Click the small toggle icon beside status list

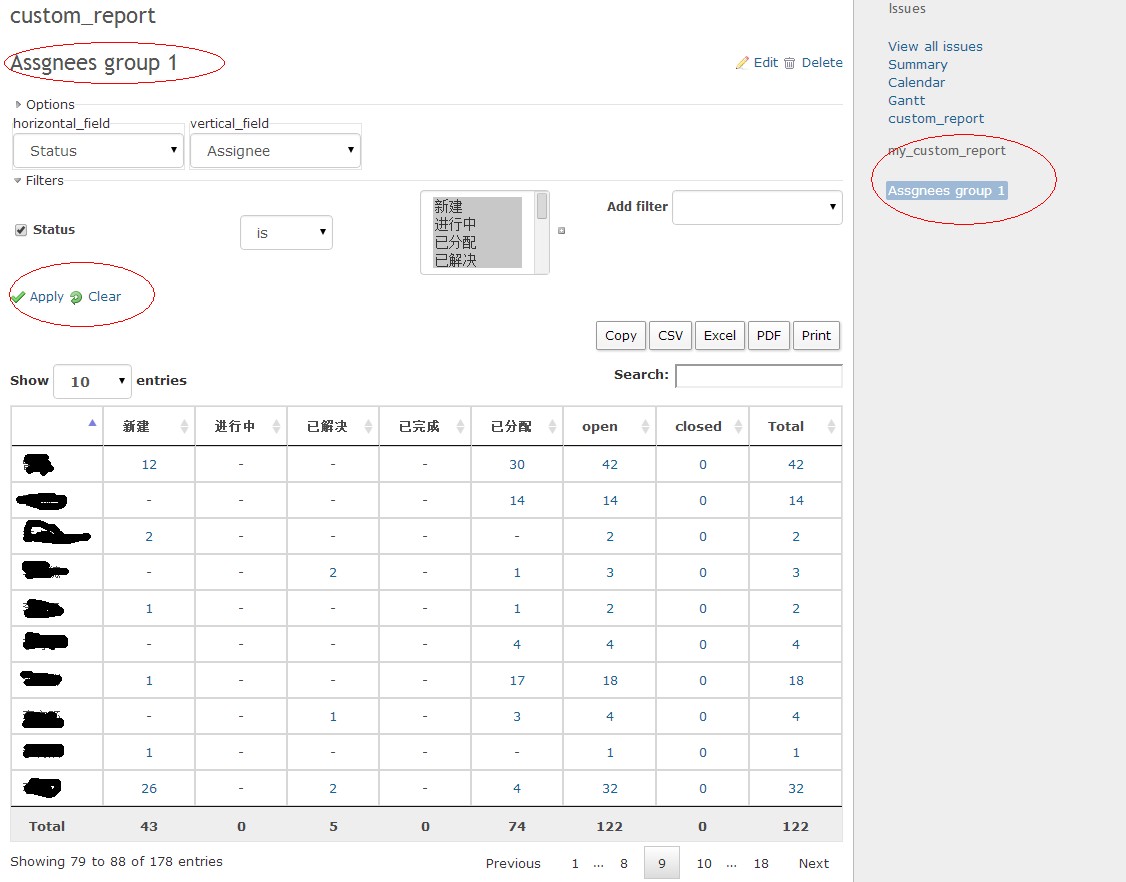coord(561,231)
